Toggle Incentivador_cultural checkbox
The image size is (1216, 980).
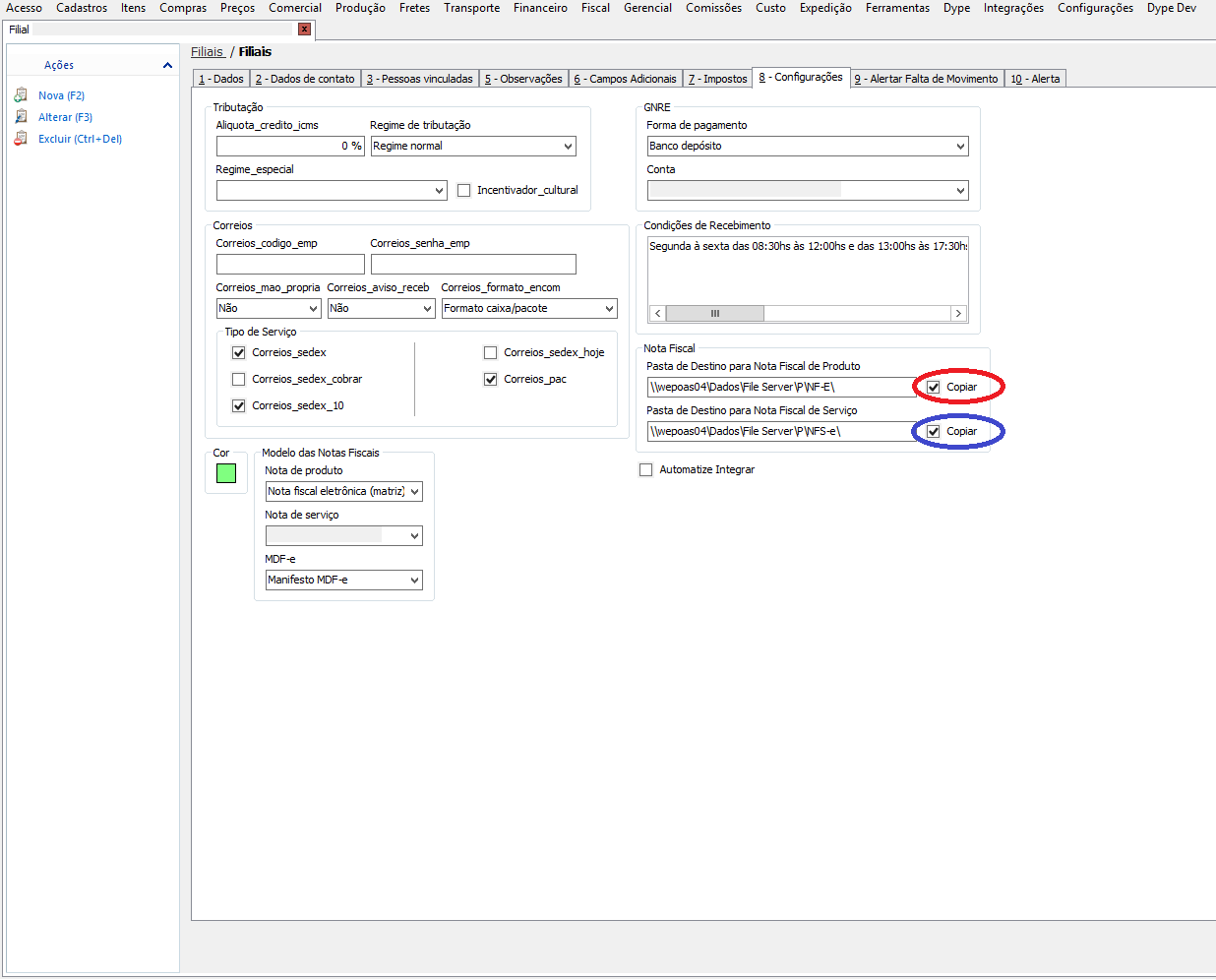point(464,191)
